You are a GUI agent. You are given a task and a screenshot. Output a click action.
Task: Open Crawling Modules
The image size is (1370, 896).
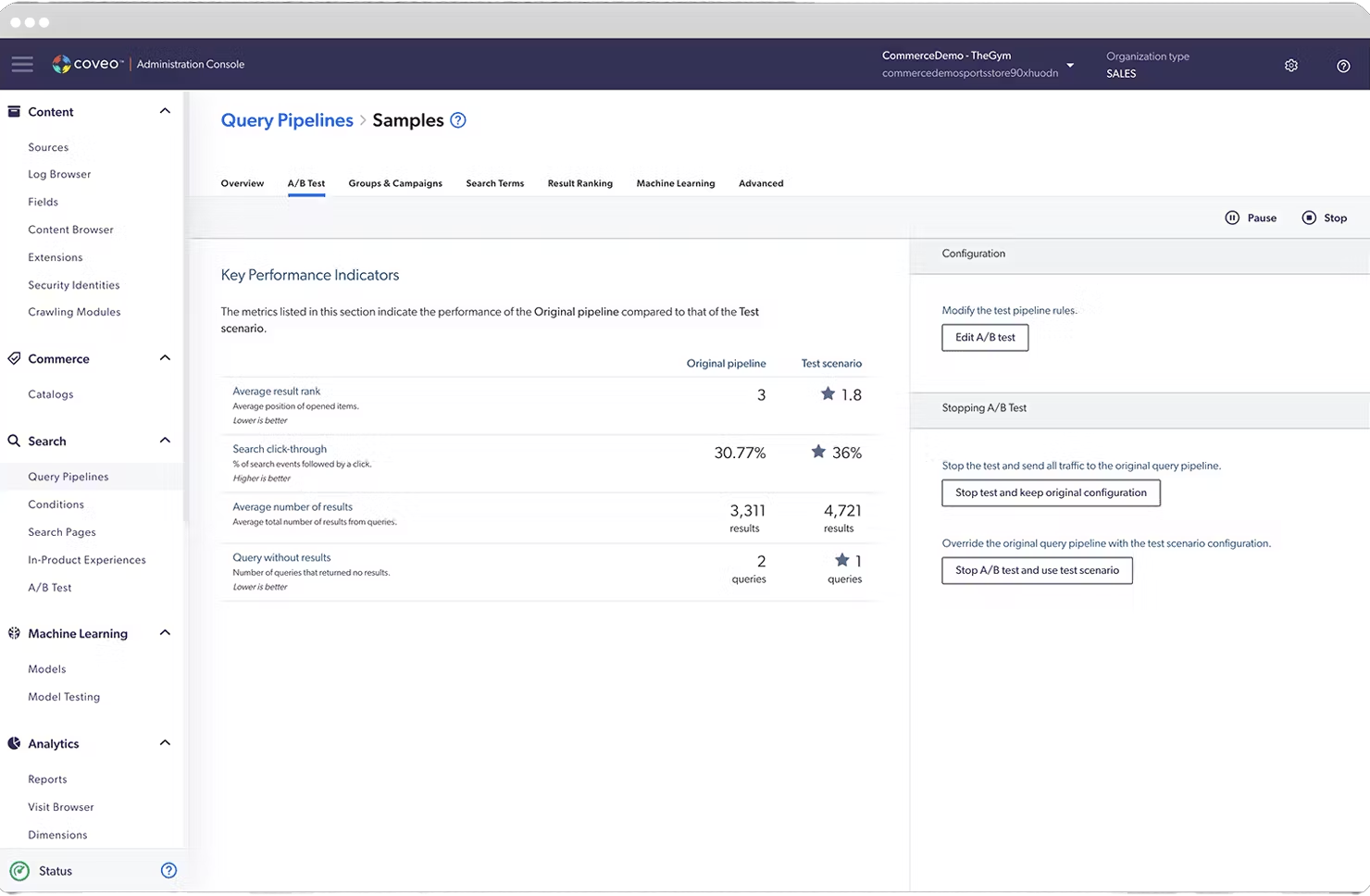[x=74, y=312]
